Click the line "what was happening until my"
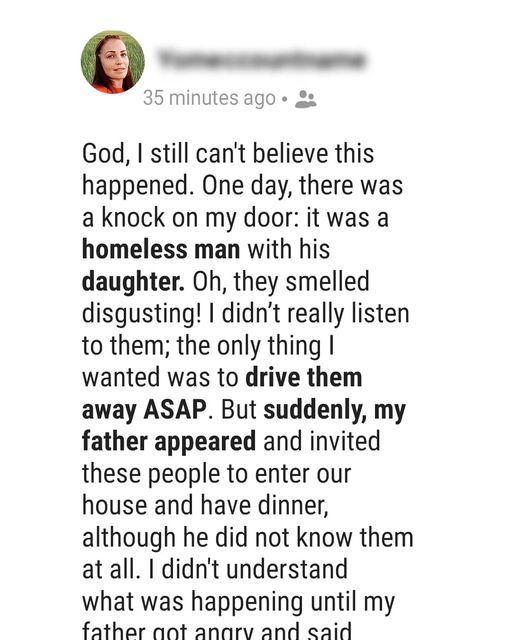The width and height of the screenshot is (512, 640). point(238,602)
